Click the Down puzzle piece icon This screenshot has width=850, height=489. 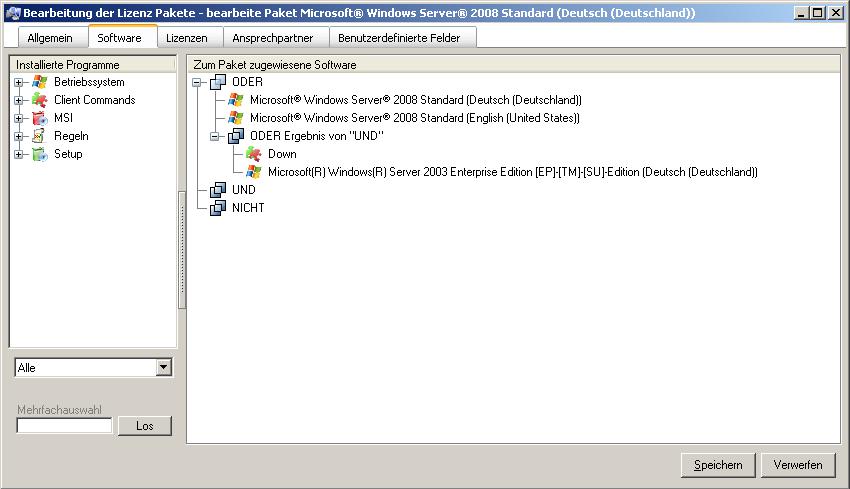pos(254,154)
